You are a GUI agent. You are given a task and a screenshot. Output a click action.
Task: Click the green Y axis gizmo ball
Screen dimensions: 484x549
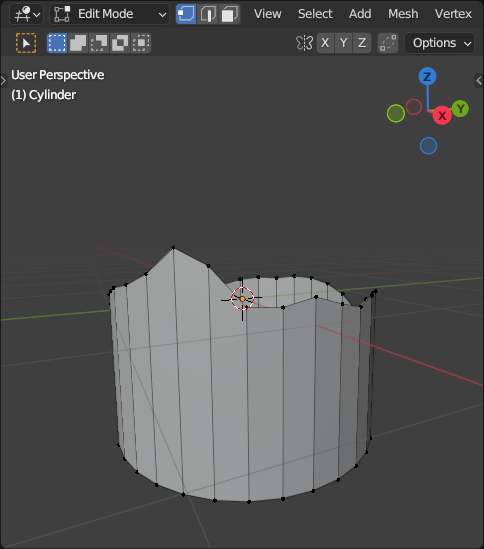click(x=460, y=109)
